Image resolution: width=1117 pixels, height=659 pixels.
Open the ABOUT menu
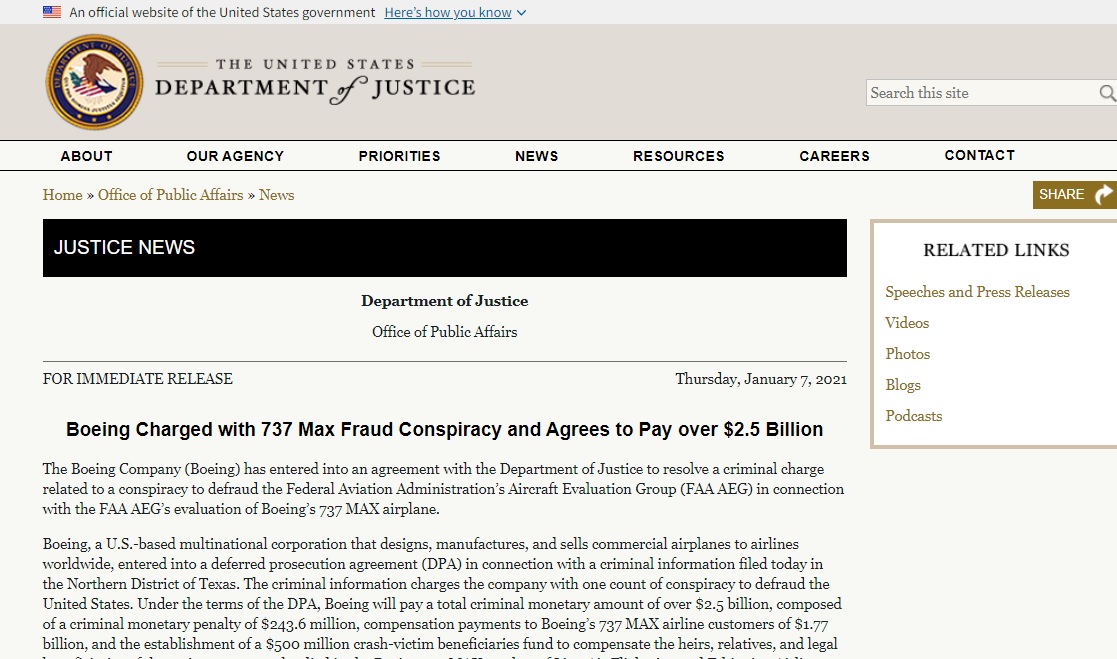[86, 156]
